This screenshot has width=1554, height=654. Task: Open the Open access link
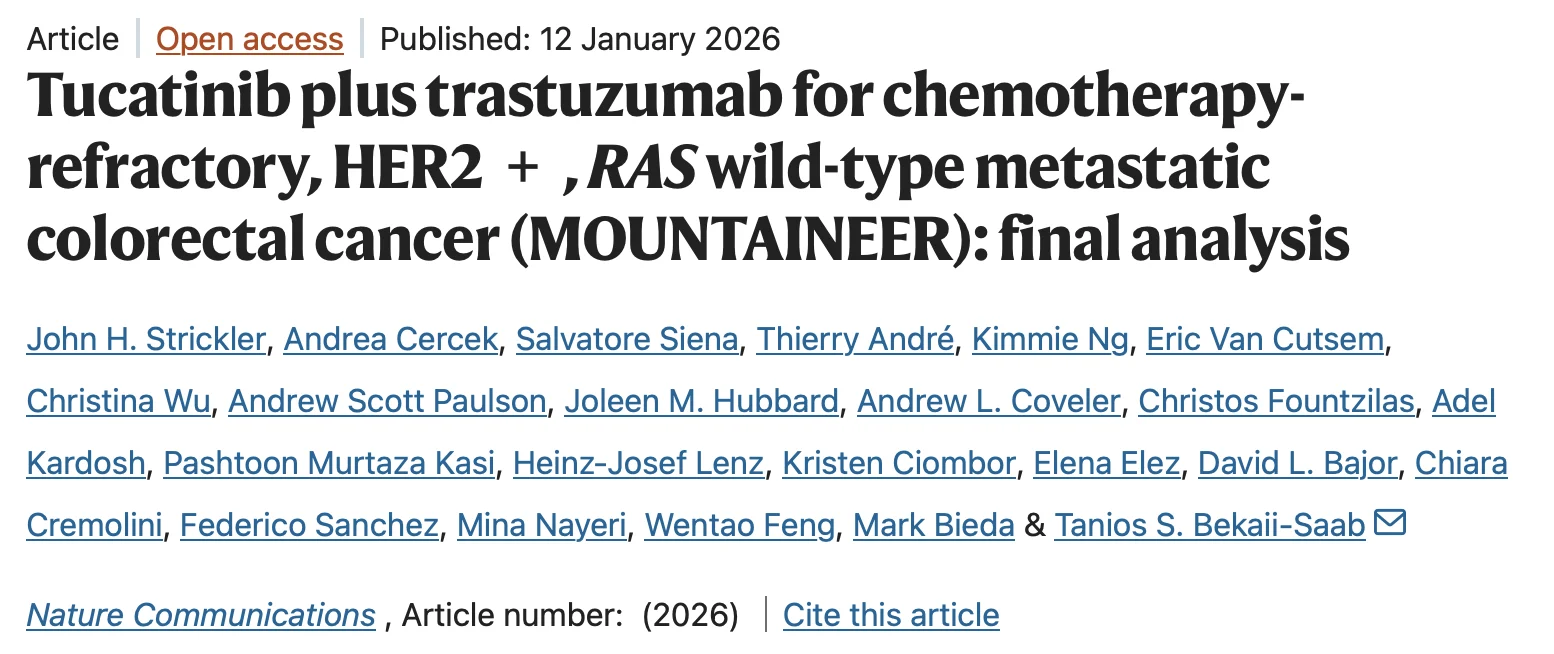[x=250, y=39]
